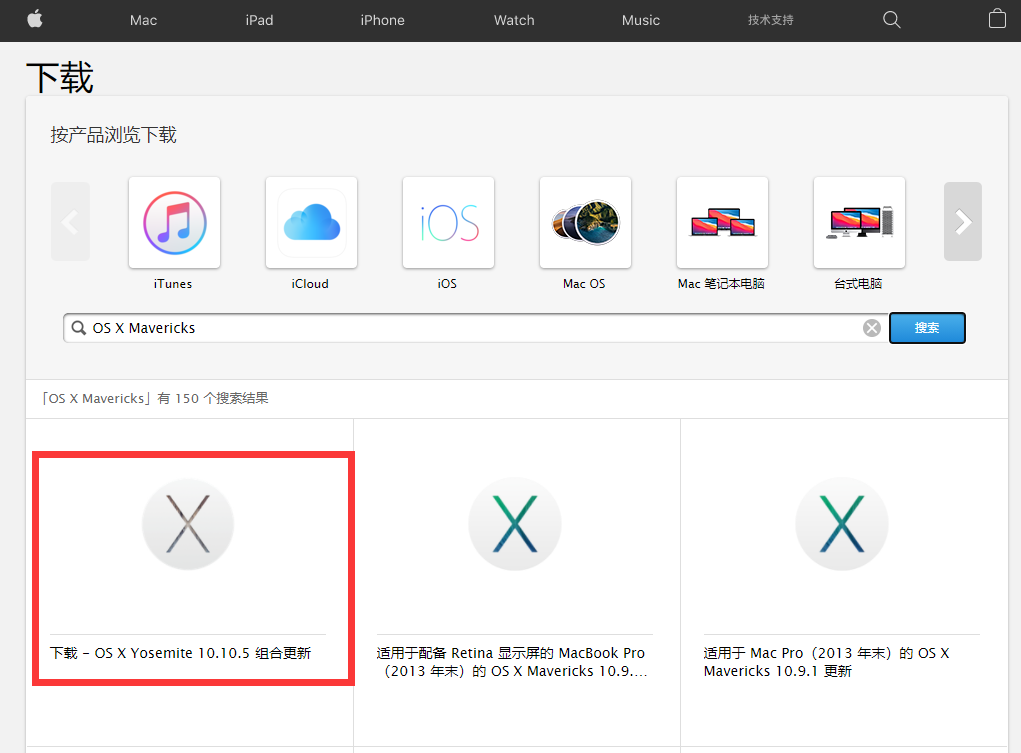Open the shopping bag icon
Screen dimensions: 1021x753
point(997,19)
